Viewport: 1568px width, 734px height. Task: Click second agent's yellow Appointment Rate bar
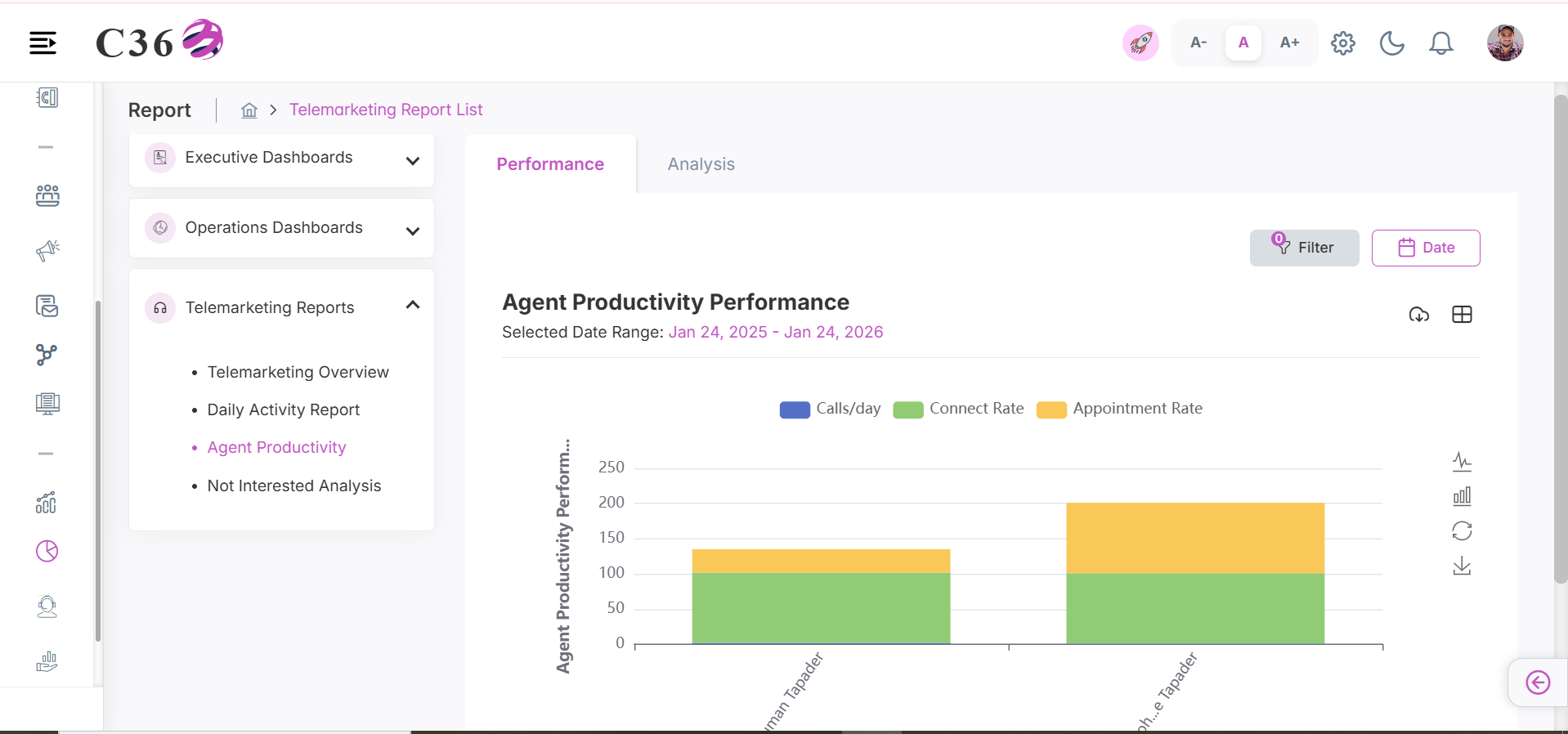click(x=1195, y=538)
